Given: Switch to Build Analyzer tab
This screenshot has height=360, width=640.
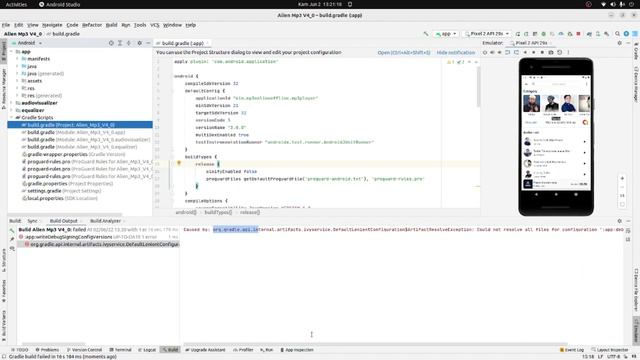Looking at the screenshot, I should [x=105, y=221].
